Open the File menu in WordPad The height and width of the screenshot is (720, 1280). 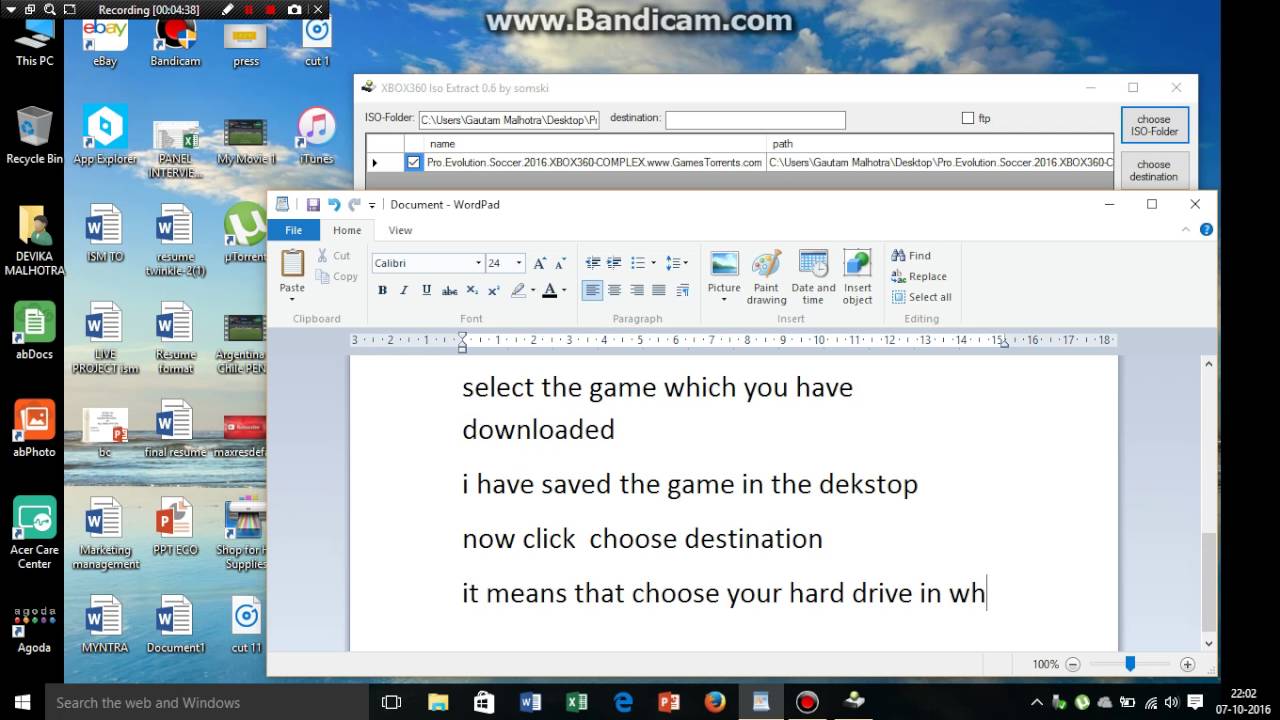pyautogui.click(x=294, y=230)
